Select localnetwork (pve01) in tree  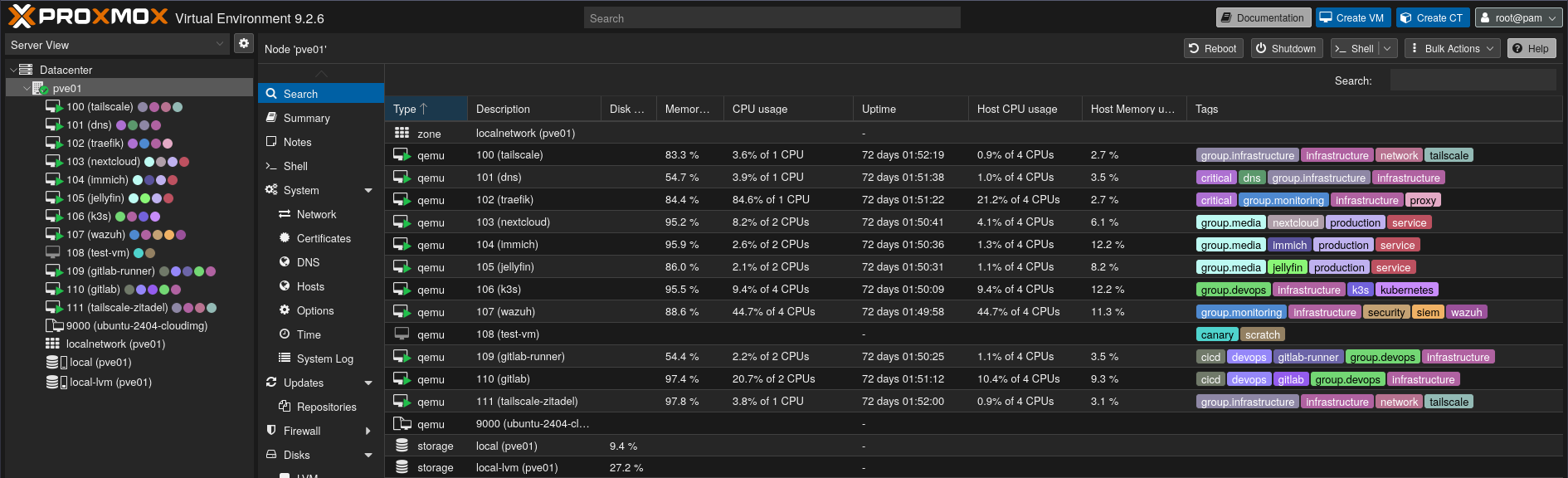115,344
